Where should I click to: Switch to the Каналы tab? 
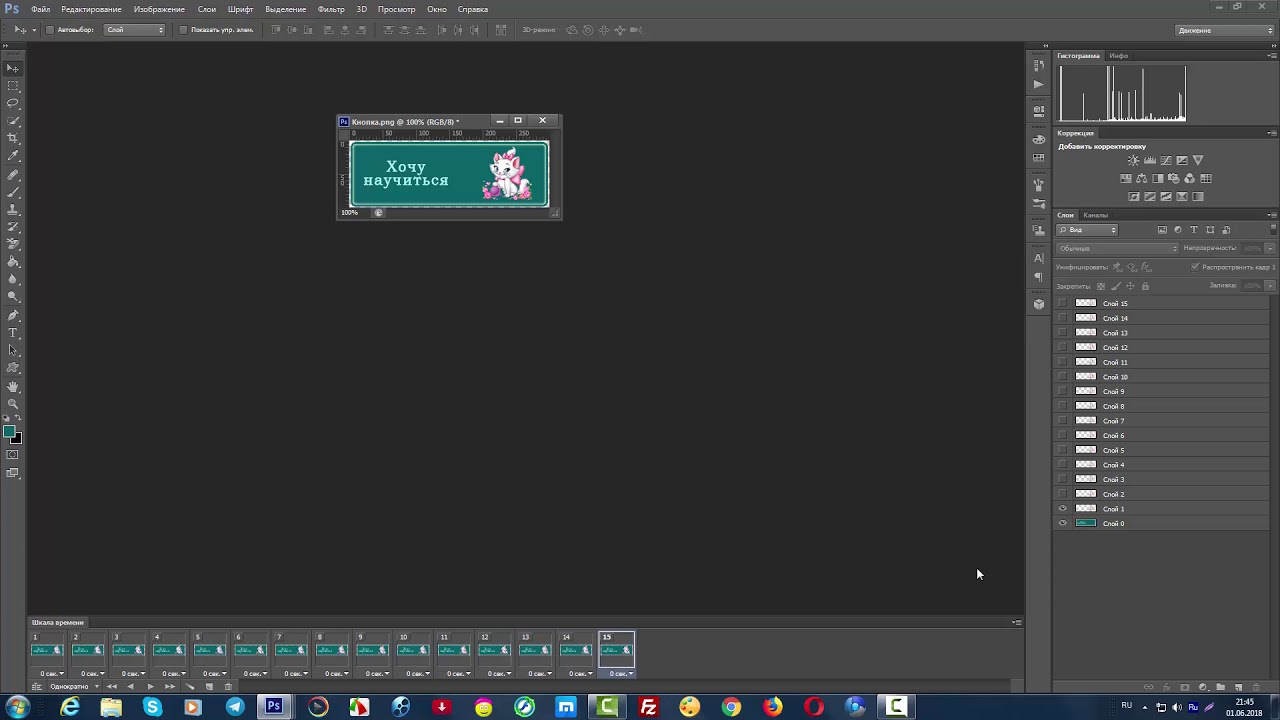point(1095,215)
